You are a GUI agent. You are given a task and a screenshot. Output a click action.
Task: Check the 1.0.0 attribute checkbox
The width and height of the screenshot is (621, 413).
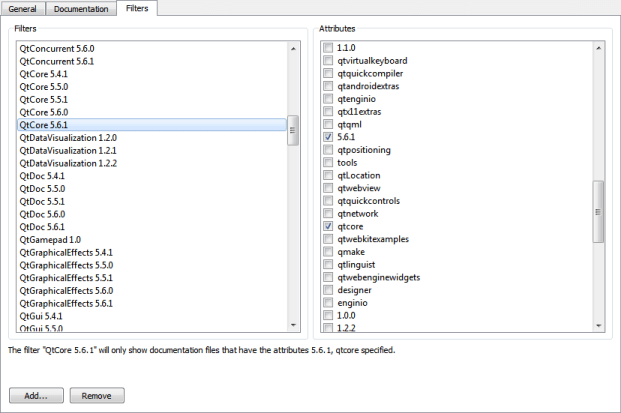[x=328, y=315]
